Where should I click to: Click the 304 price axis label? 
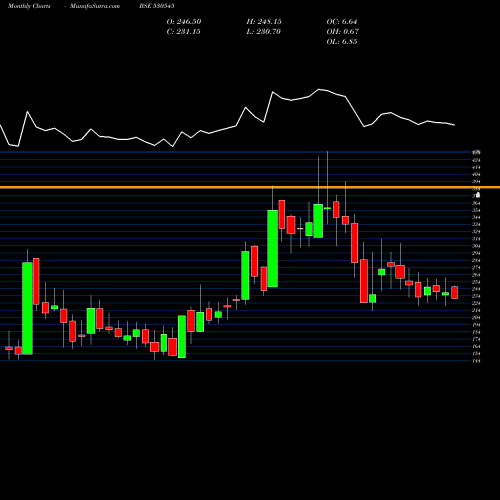coord(476,246)
